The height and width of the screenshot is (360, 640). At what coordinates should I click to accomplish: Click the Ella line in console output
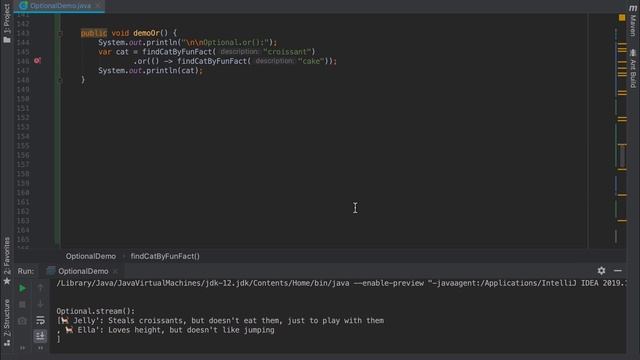coord(166,330)
